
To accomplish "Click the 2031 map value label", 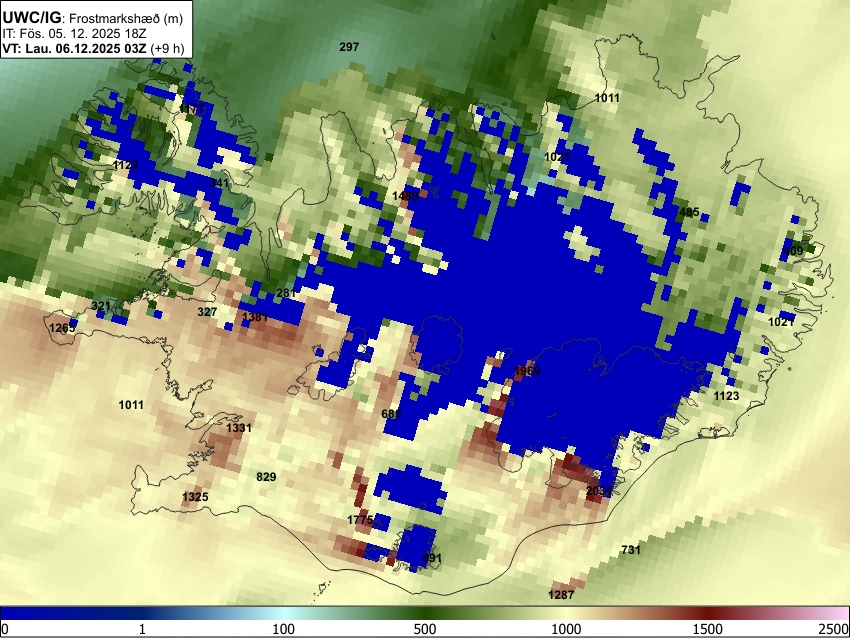I will tap(599, 491).
